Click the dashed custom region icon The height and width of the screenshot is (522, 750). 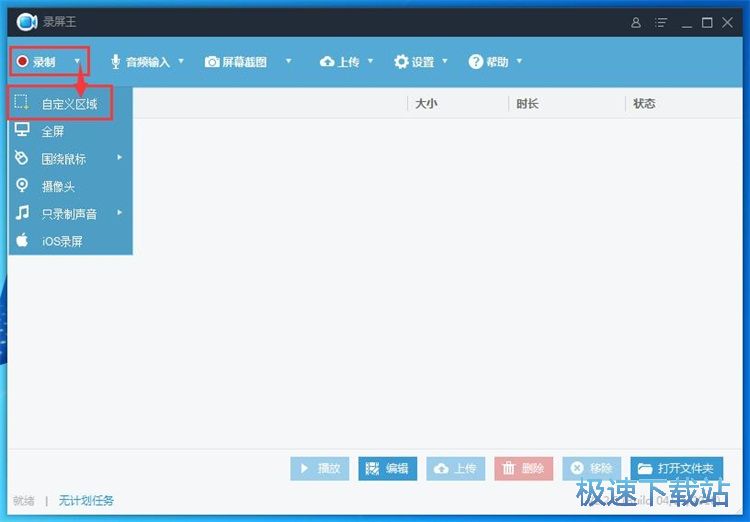coord(22,102)
